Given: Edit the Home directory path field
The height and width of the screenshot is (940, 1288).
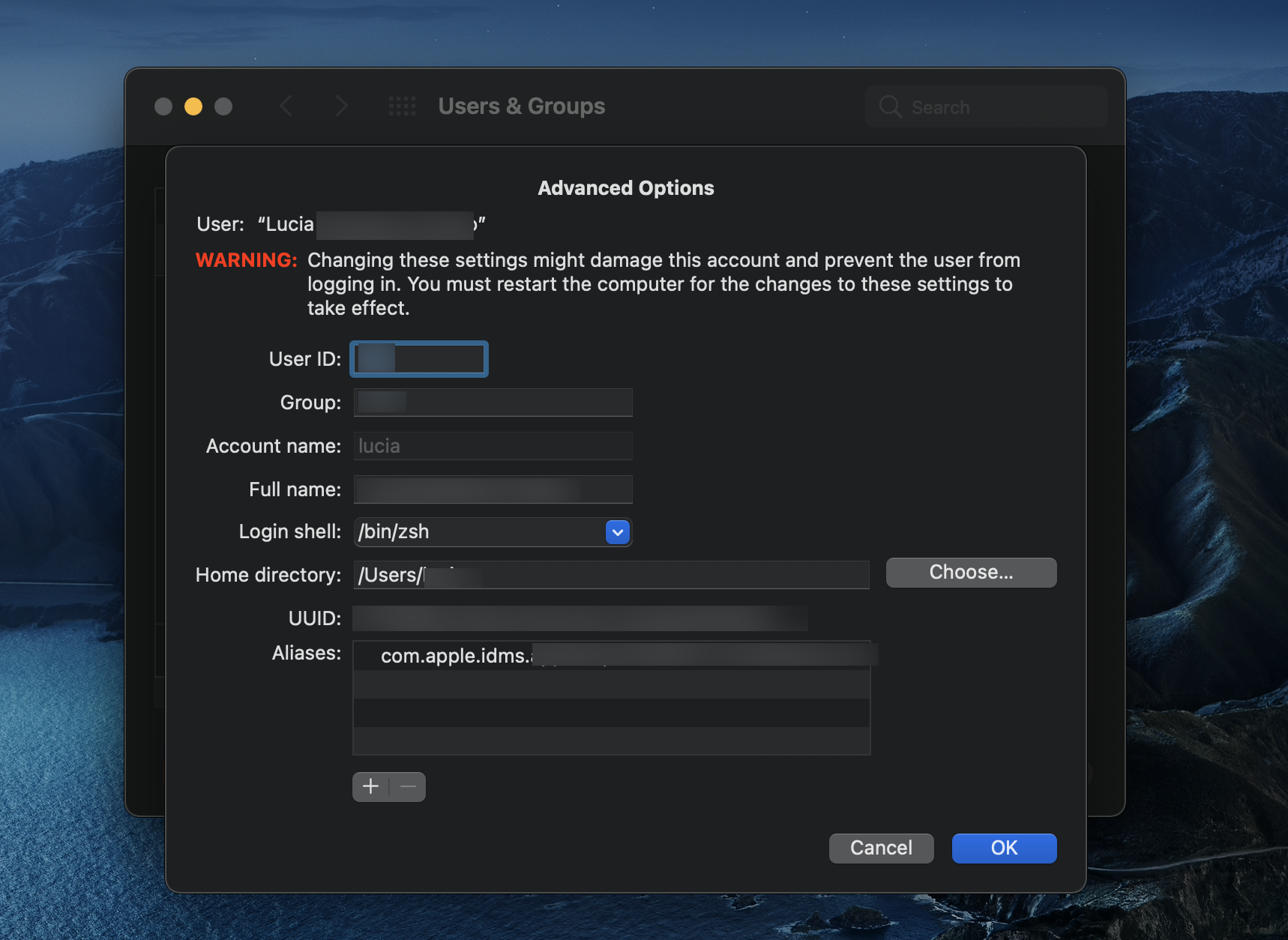Looking at the screenshot, I should 611,575.
